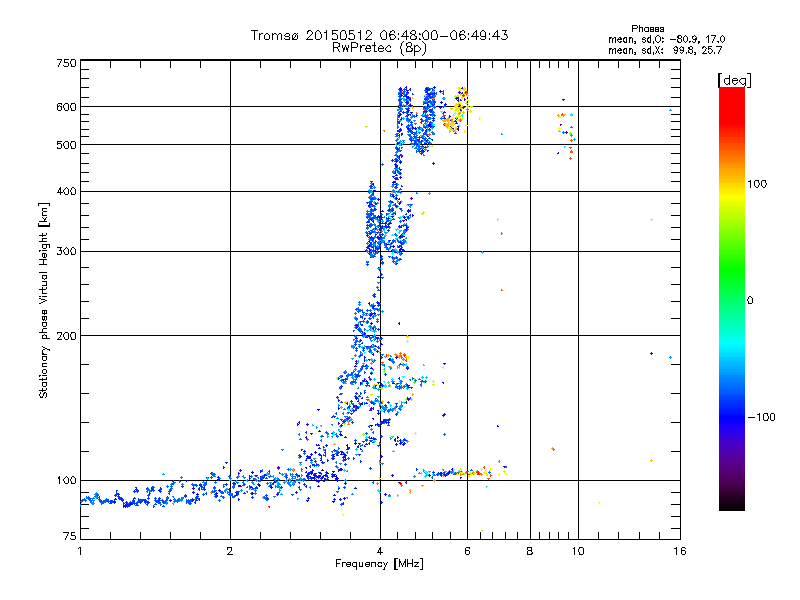Click the x-axis tick label '4'
The width and height of the screenshot is (800, 600).
point(380,551)
